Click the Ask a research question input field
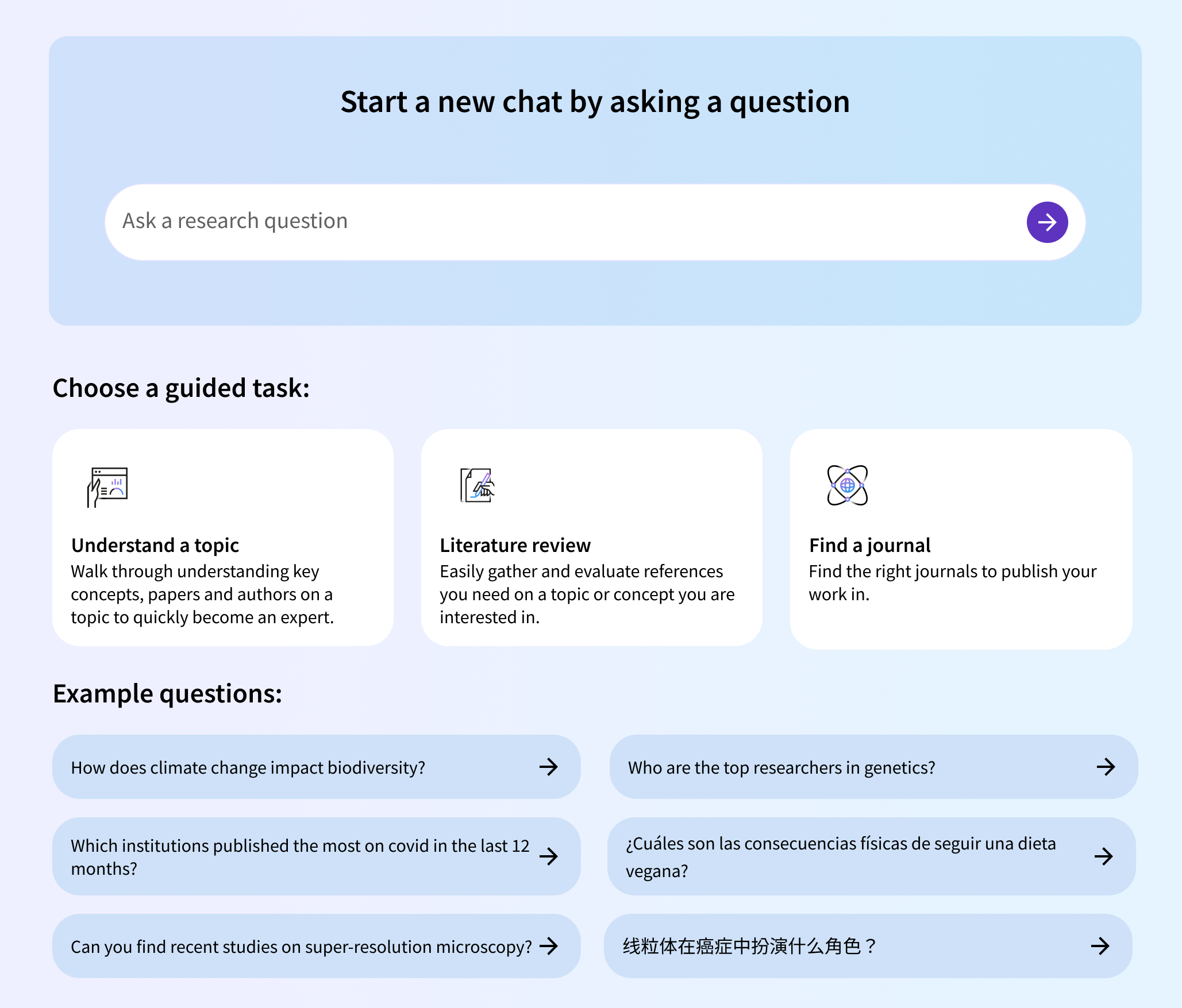1182x1008 pixels. 460,222
